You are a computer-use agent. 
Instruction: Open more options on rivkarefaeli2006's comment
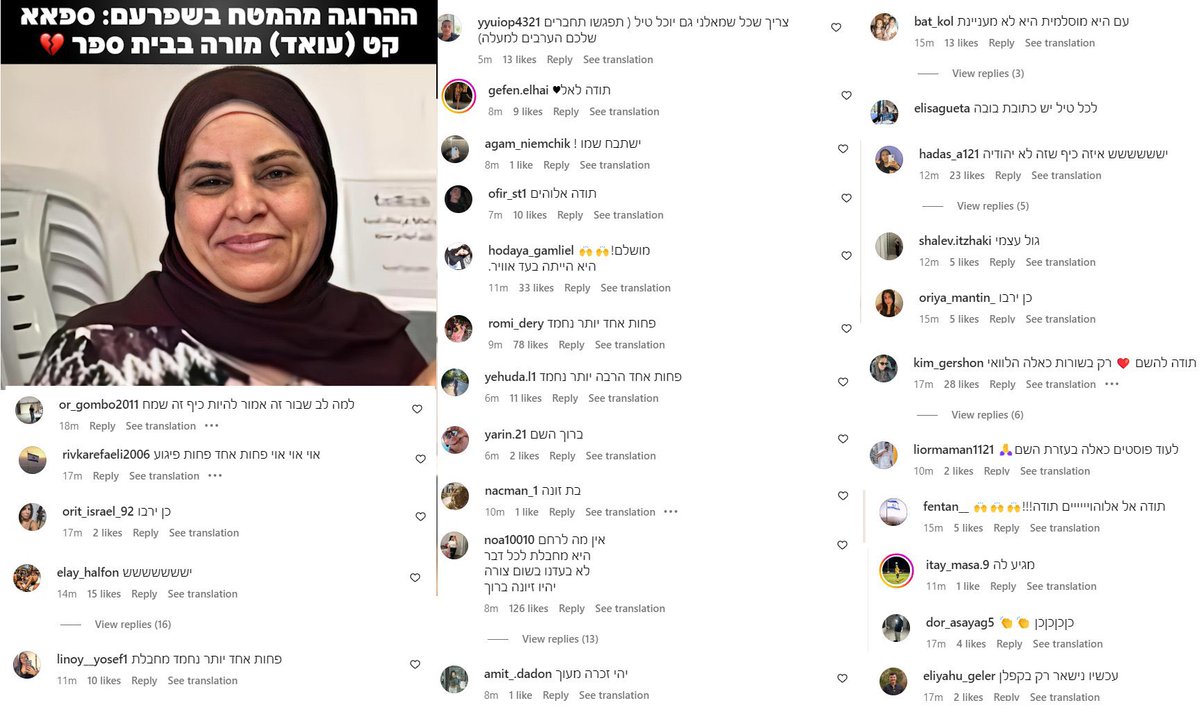point(215,476)
